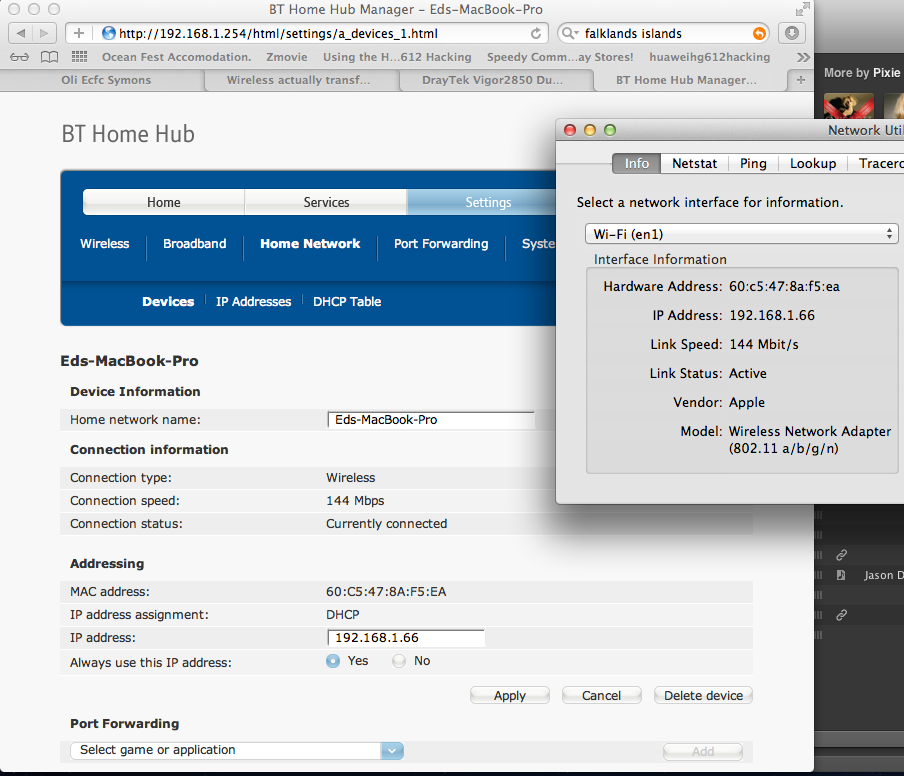This screenshot has width=904, height=776.
Task: Click the Safari back arrow button
Action: click(x=21, y=33)
